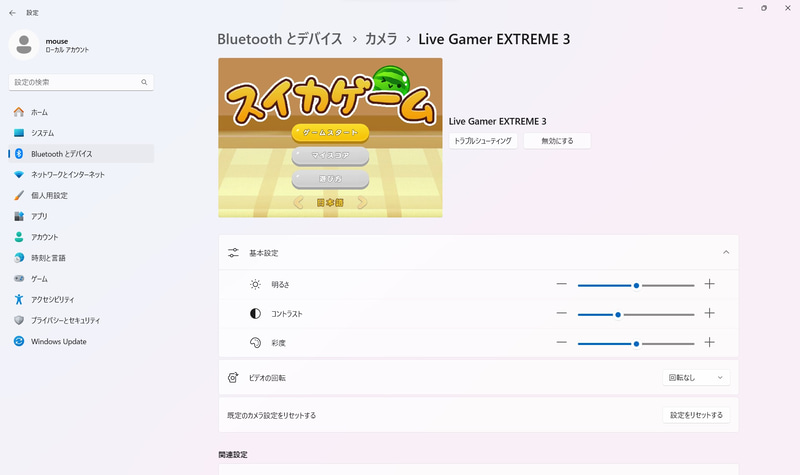800x475 pixels.
Task: Decrease 明るさ with minus button
Action: pyautogui.click(x=562, y=284)
